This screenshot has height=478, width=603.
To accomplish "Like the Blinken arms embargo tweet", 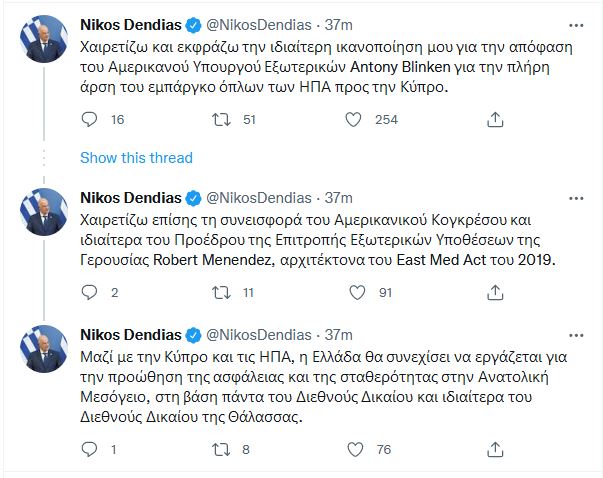I will pyautogui.click(x=352, y=120).
